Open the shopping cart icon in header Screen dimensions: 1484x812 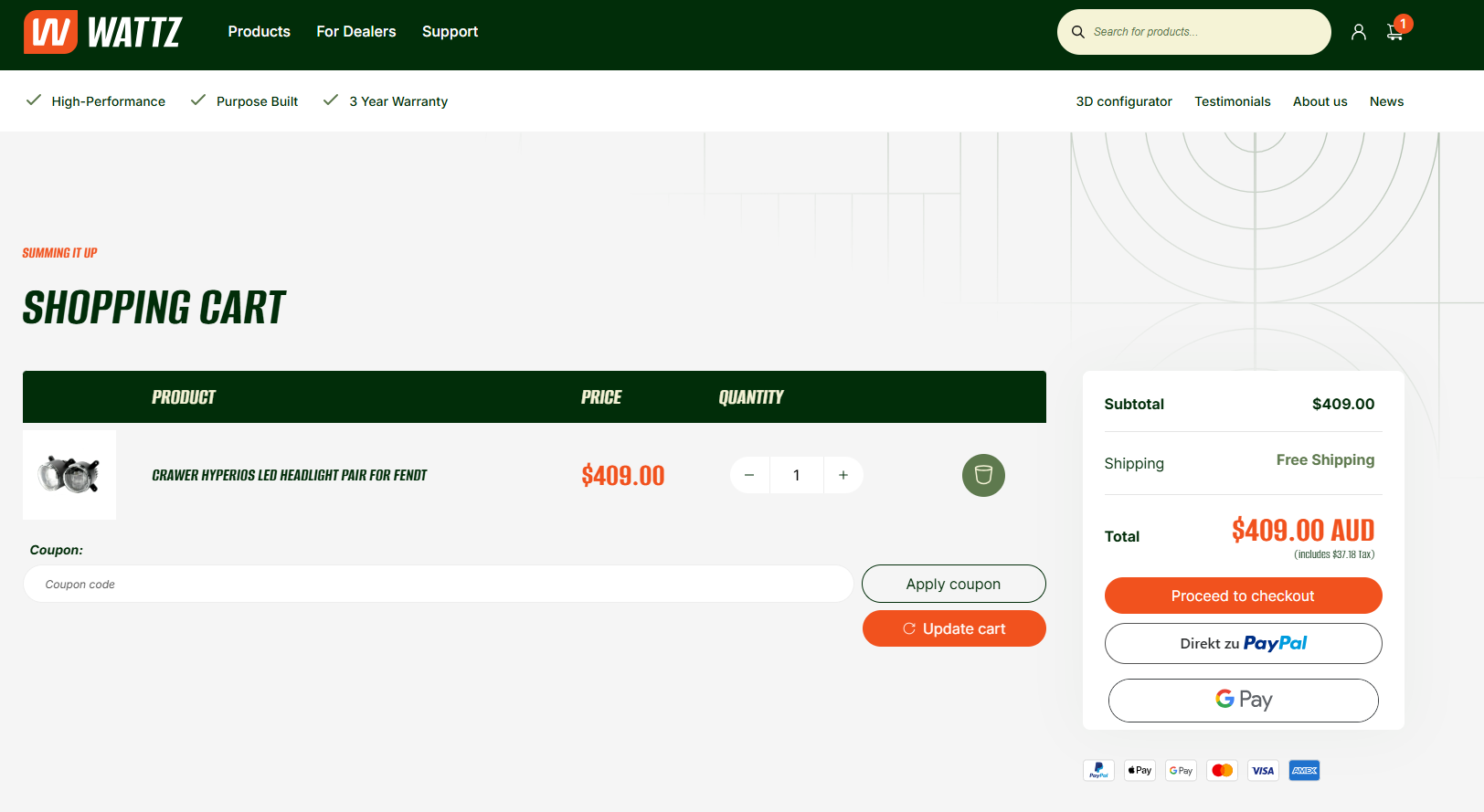1394,32
